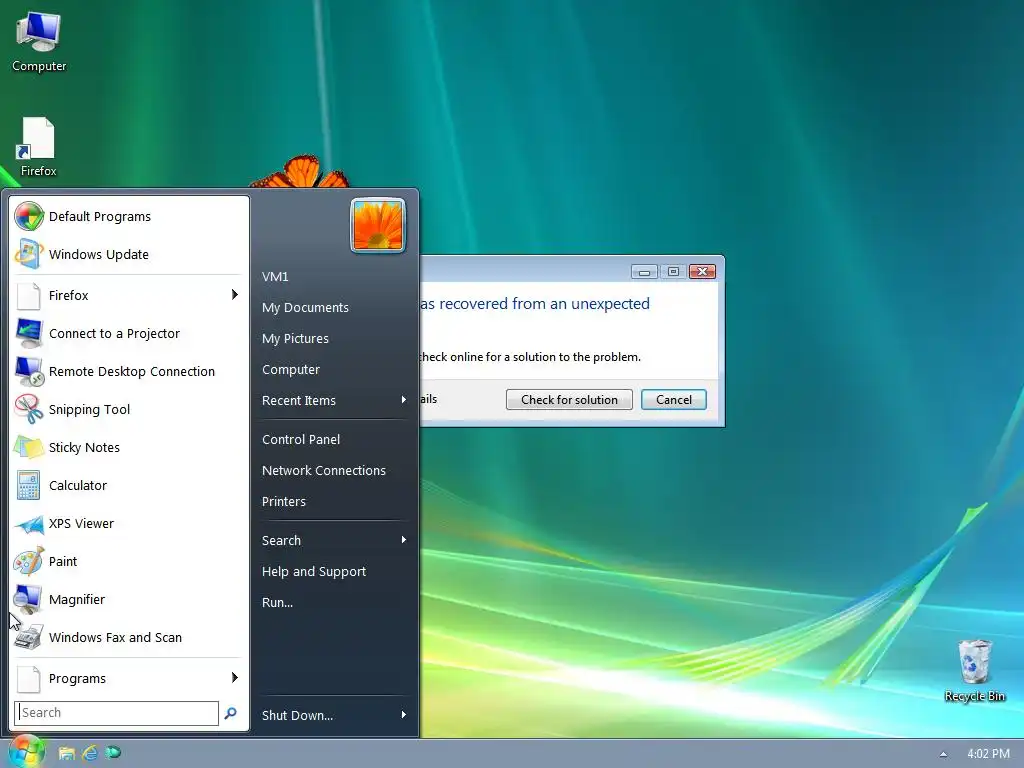1024x768 pixels.
Task: Select the Firefox desktop shortcut
Action: [x=39, y=147]
